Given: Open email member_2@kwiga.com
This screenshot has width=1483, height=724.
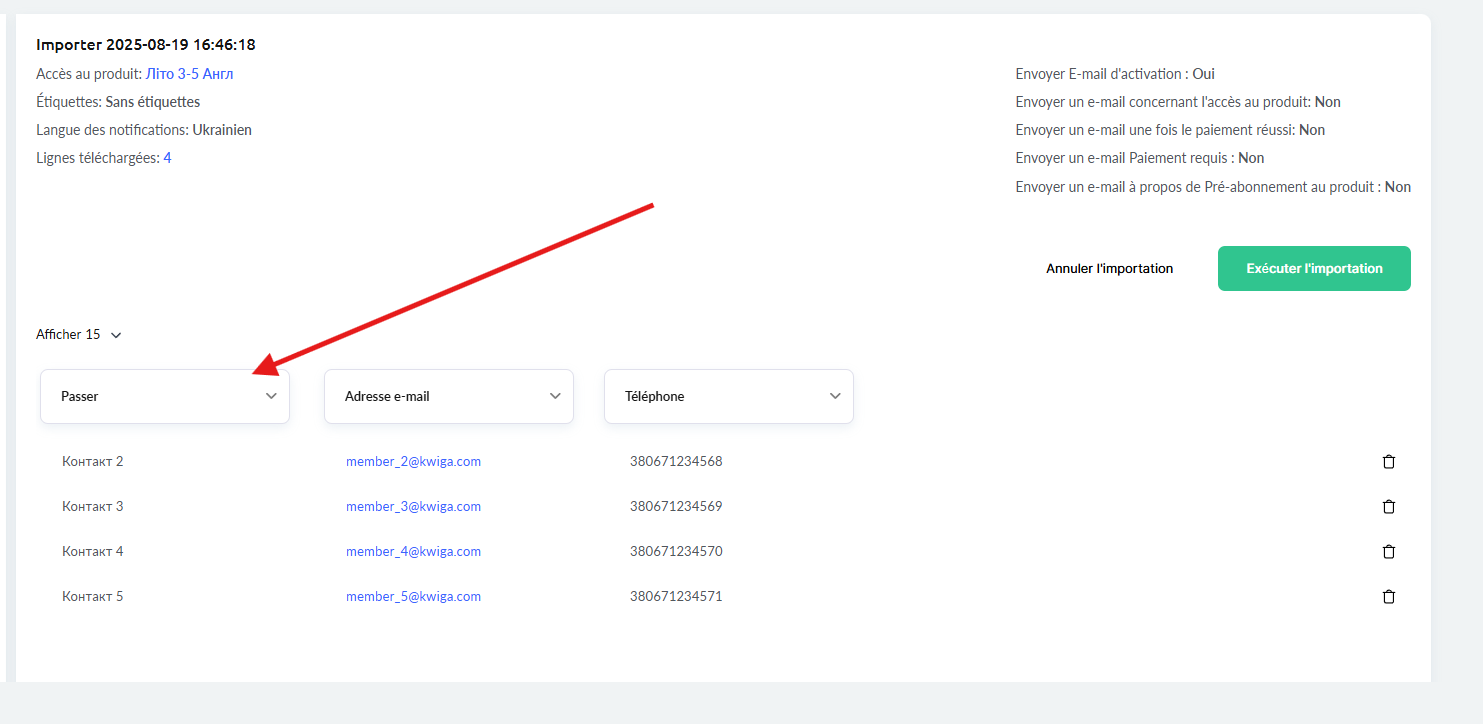Looking at the screenshot, I should click(413, 462).
